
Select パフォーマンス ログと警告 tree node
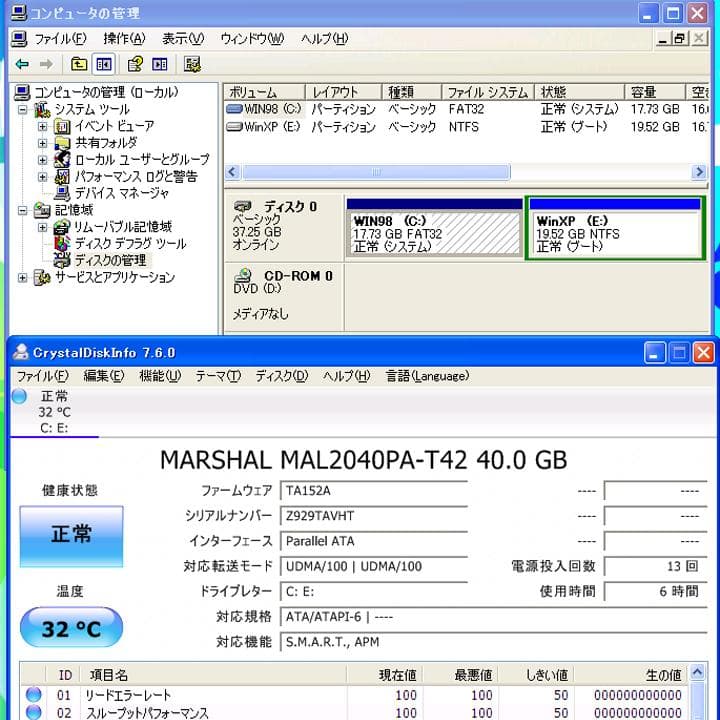point(136,177)
